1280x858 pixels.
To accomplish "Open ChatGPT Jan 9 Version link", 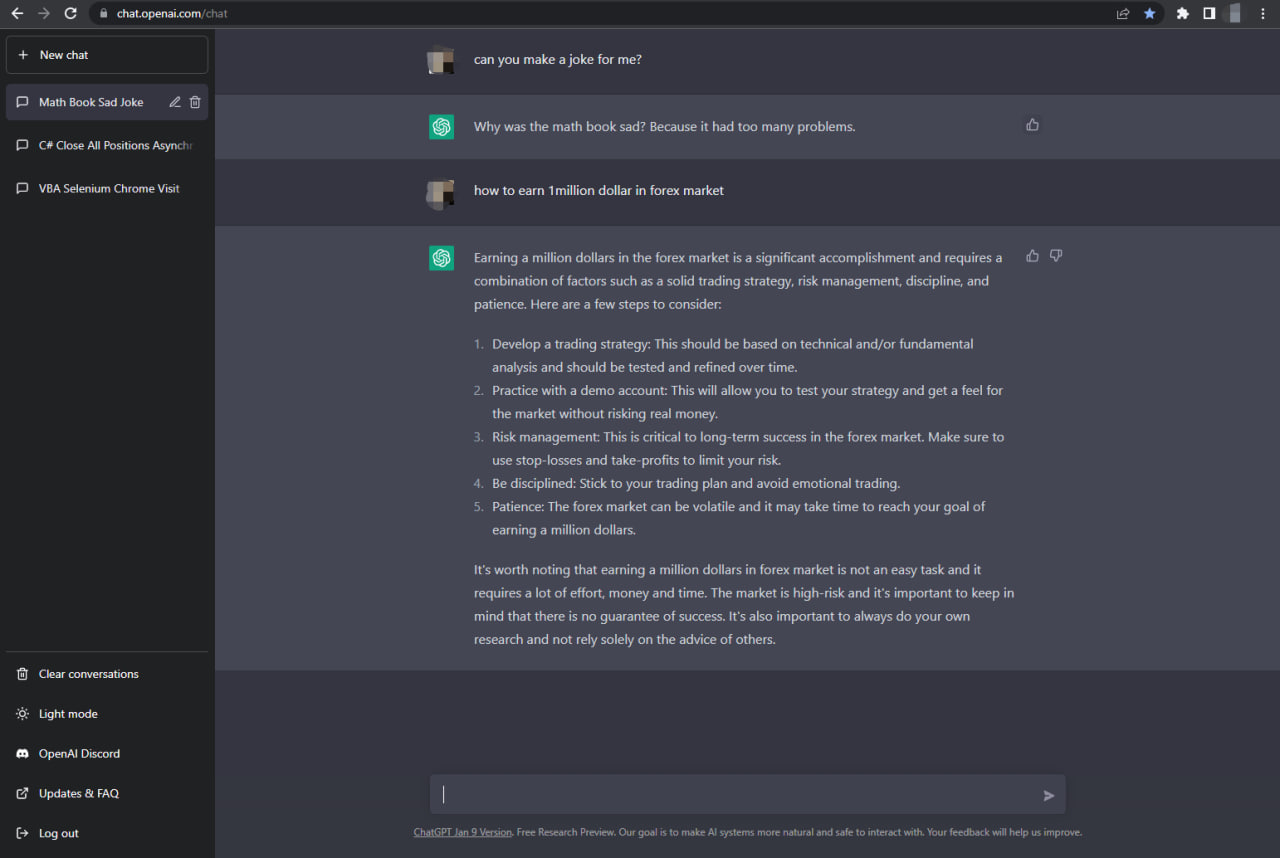I will click(463, 832).
